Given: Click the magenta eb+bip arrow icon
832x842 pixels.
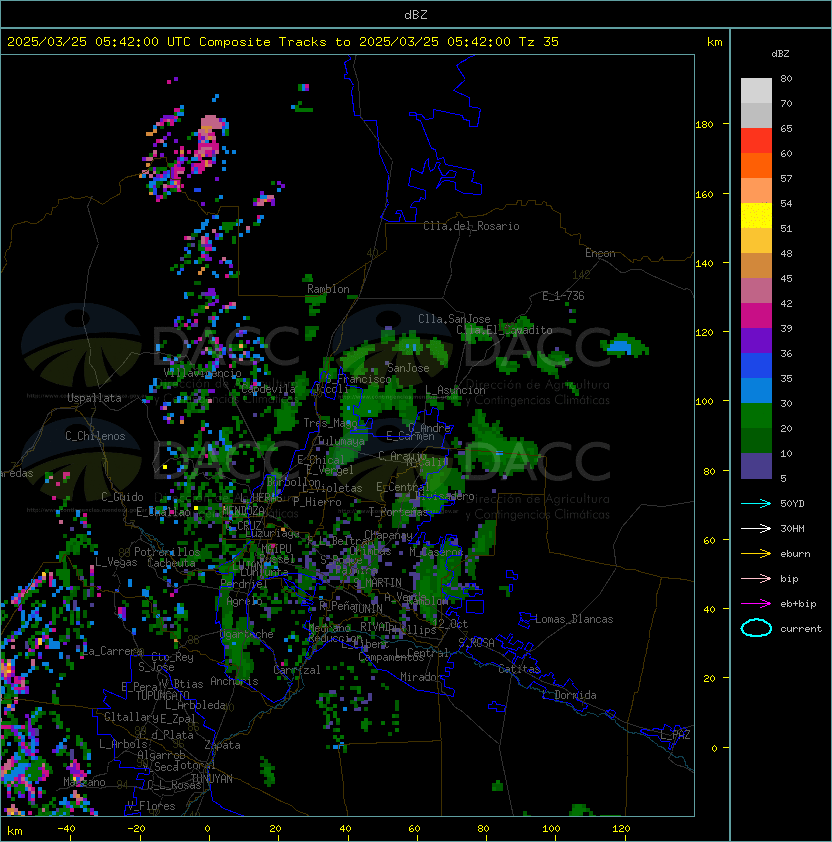Looking at the screenshot, I should pyautogui.click(x=756, y=604).
